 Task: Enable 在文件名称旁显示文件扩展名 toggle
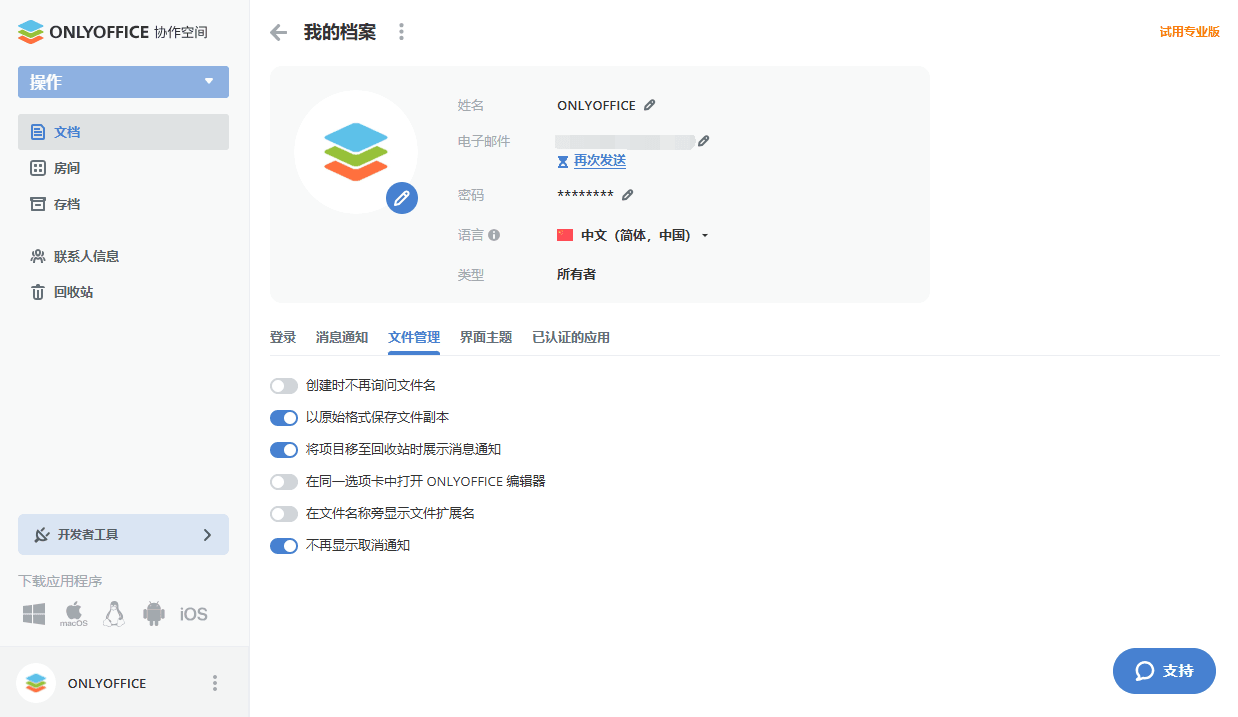point(284,514)
